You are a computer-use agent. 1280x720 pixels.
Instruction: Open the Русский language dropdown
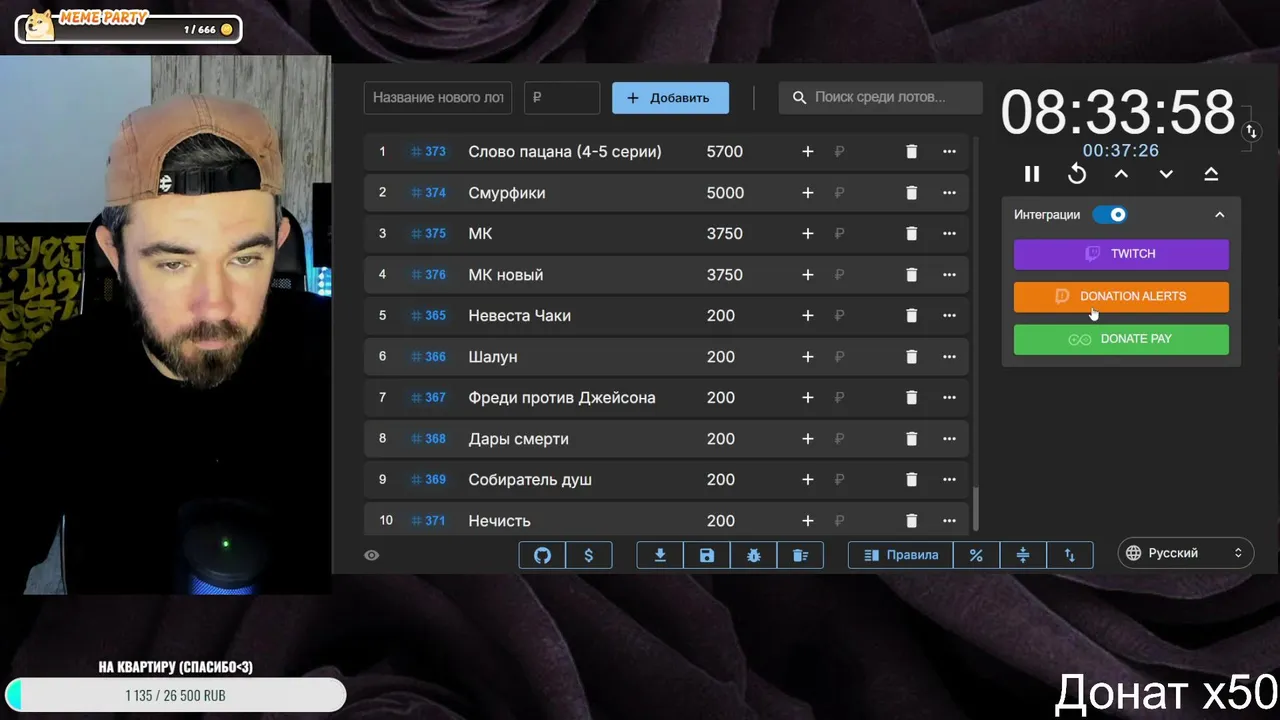point(1185,553)
